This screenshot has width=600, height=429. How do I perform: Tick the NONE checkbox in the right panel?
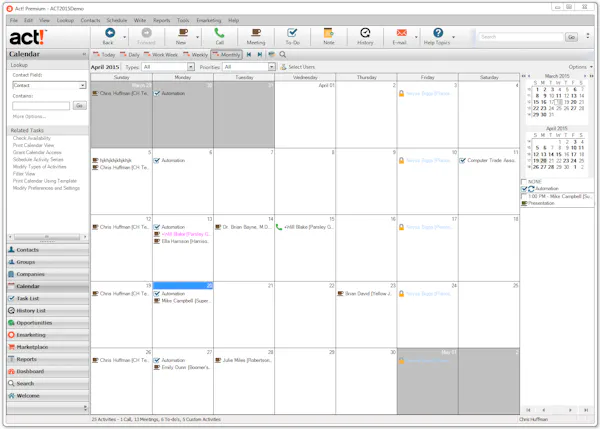[524, 181]
